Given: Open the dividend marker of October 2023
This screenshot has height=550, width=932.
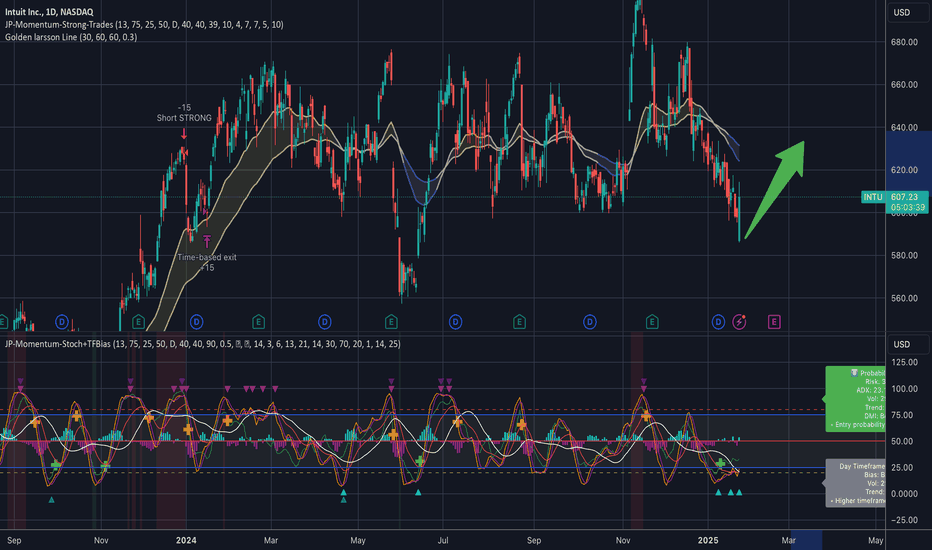Looking at the screenshot, I should point(62,322).
